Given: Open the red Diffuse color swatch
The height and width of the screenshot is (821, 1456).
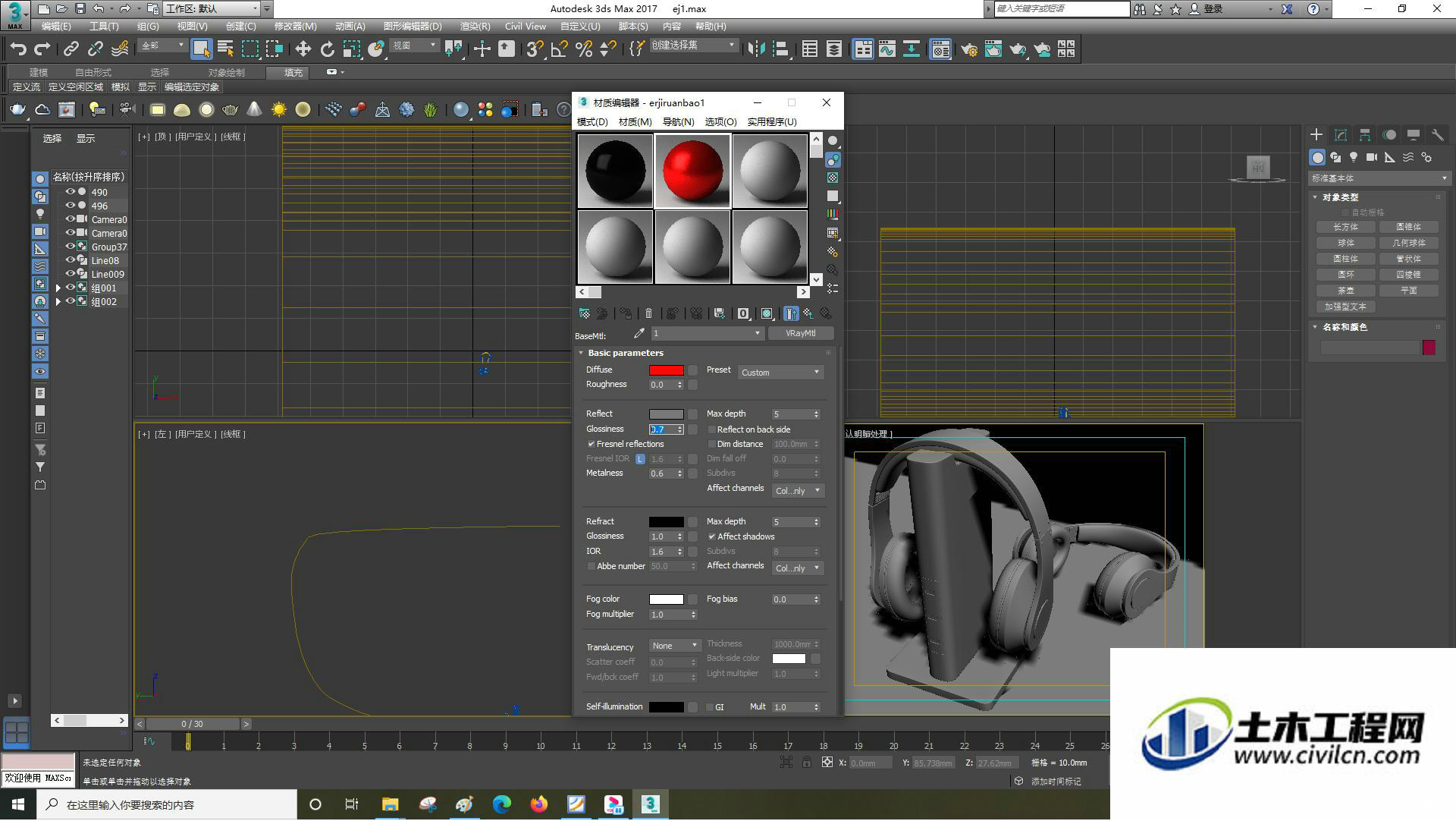Looking at the screenshot, I should tap(666, 370).
